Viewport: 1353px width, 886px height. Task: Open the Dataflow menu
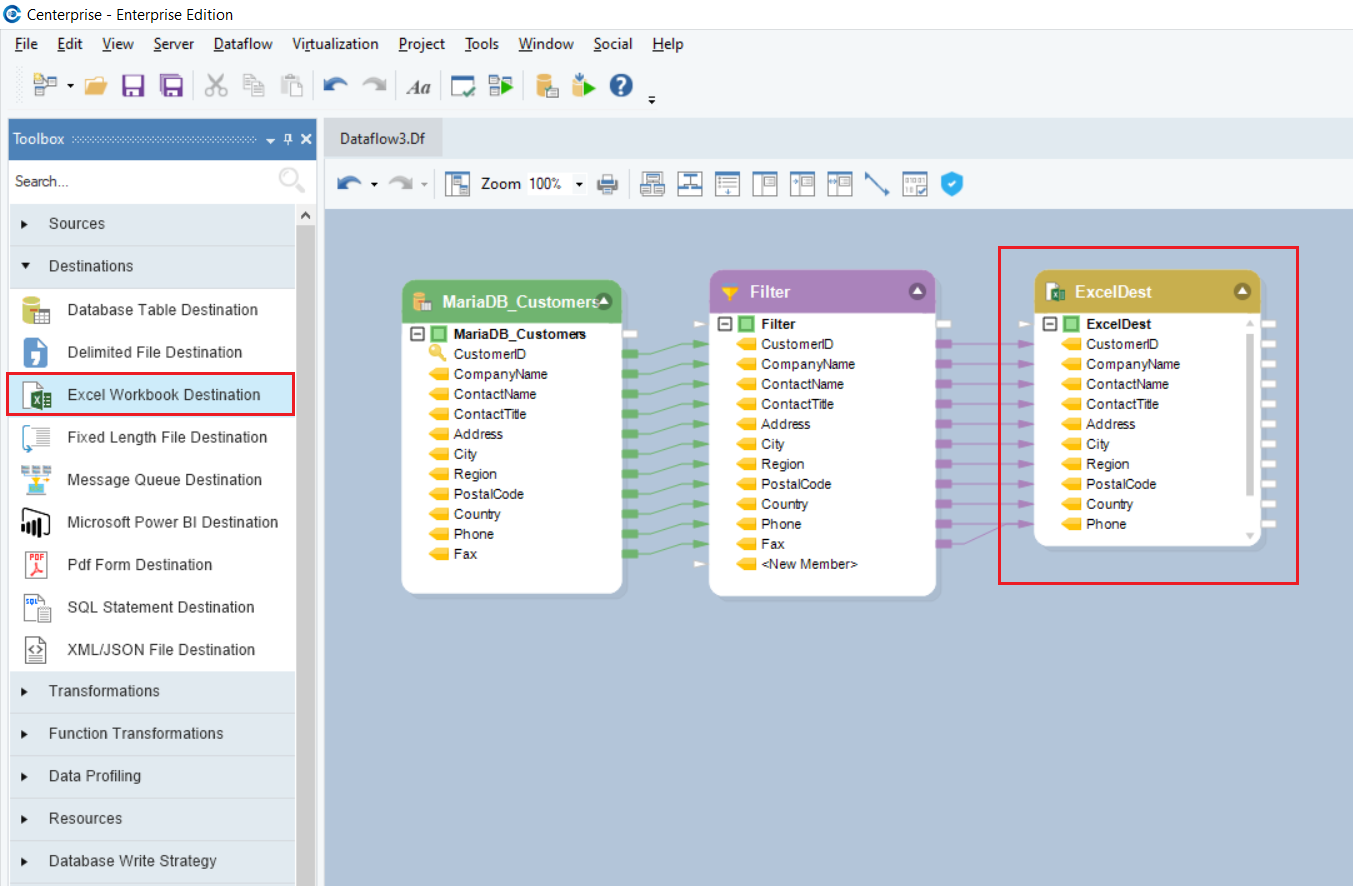point(242,44)
